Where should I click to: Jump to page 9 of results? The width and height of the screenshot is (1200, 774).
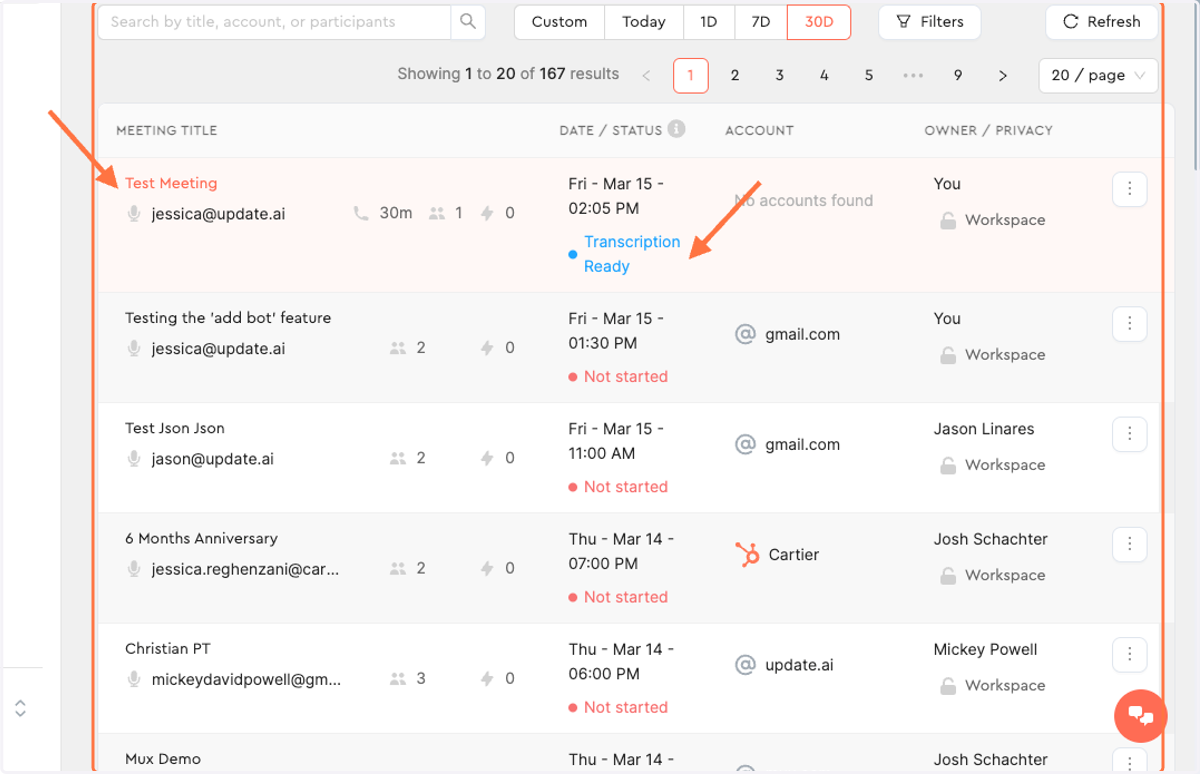click(958, 76)
